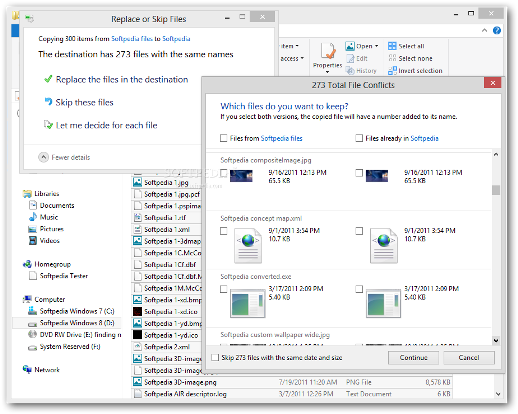Click the Homegroup icon

(27, 264)
